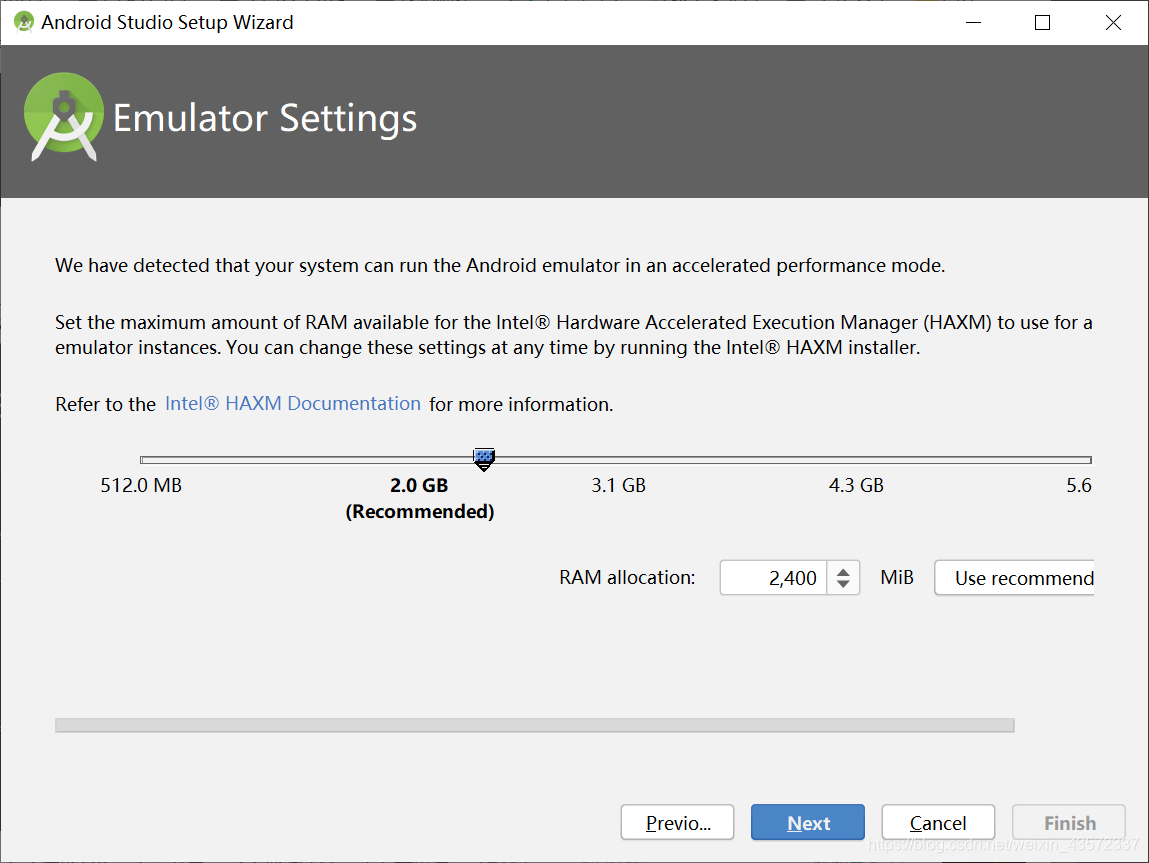Open the Intel HAXM Documentation link
This screenshot has height=863, width=1149.
pos(292,404)
